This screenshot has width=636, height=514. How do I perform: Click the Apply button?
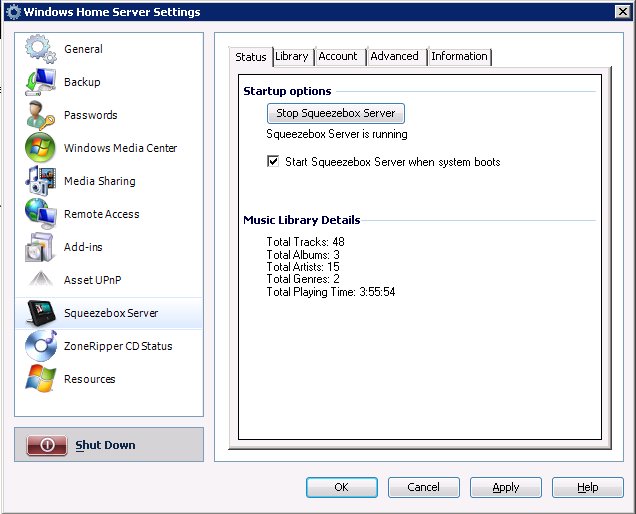coord(505,487)
